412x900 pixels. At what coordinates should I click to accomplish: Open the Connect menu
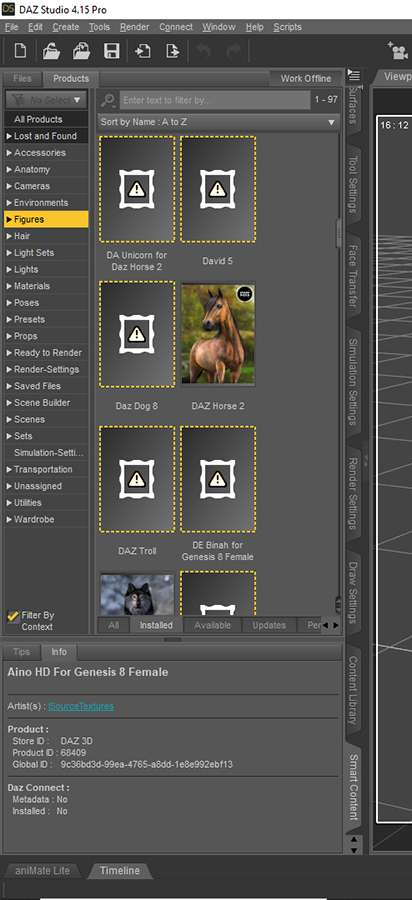point(176,27)
